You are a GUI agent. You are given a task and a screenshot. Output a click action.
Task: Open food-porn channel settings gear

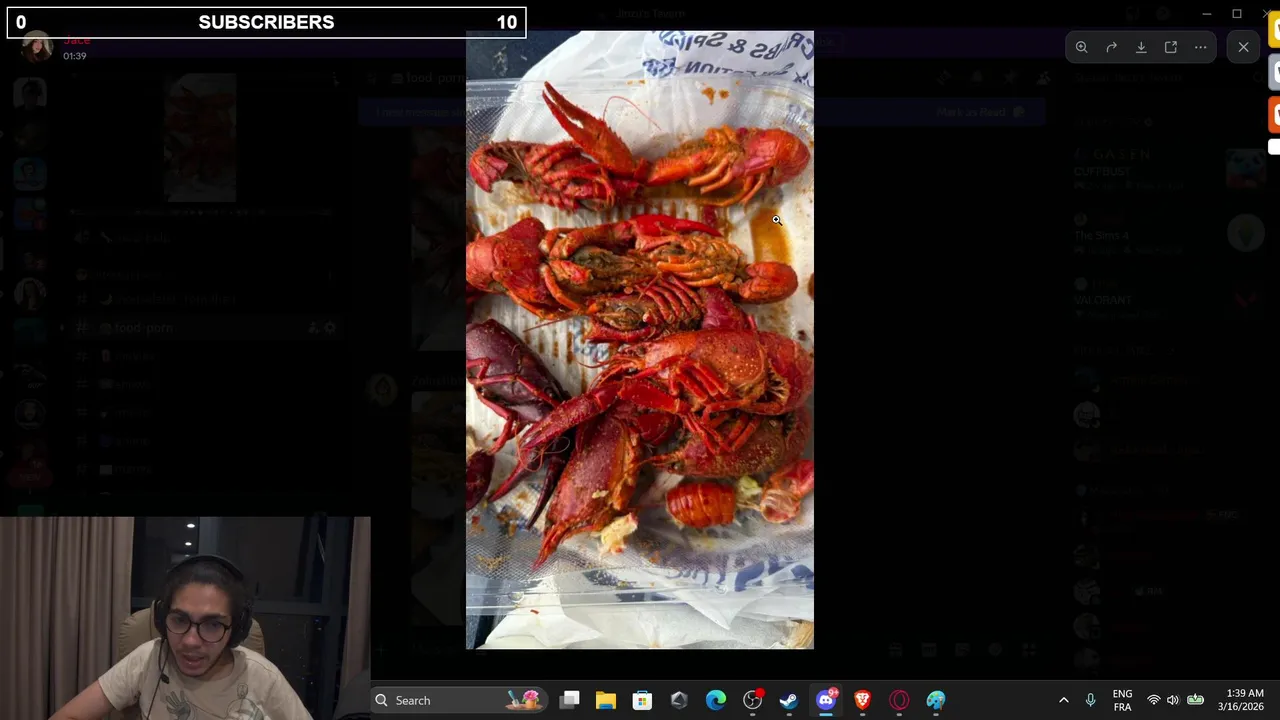[330, 328]
